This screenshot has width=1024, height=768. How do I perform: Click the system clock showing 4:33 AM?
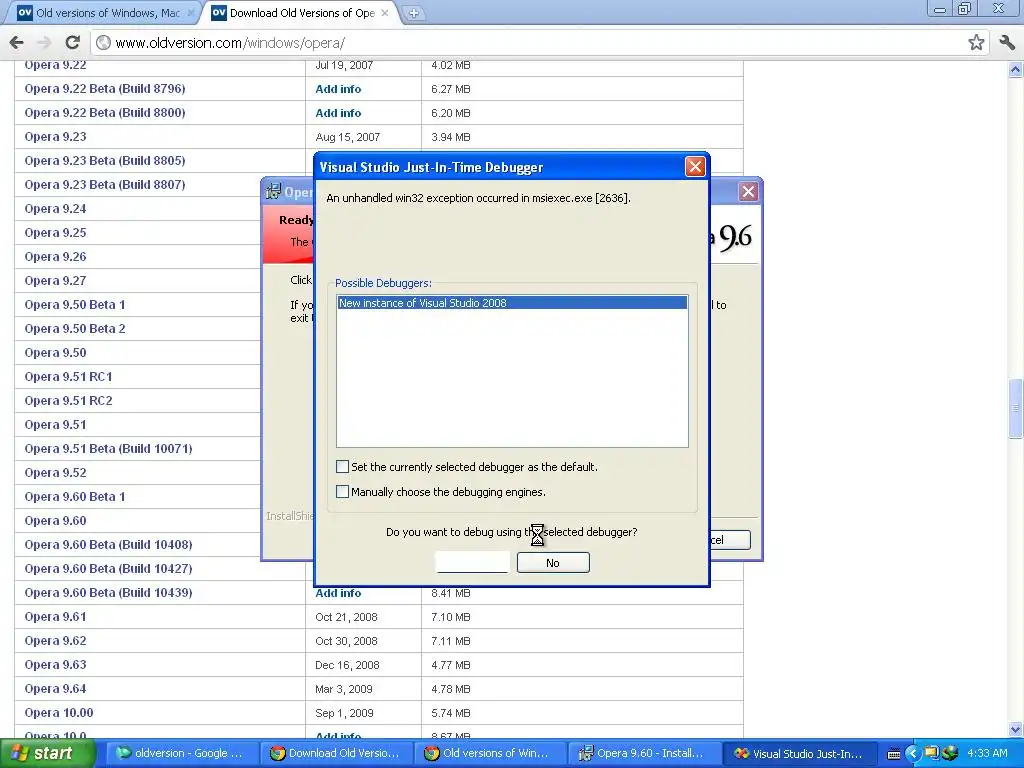click(987, 753)
